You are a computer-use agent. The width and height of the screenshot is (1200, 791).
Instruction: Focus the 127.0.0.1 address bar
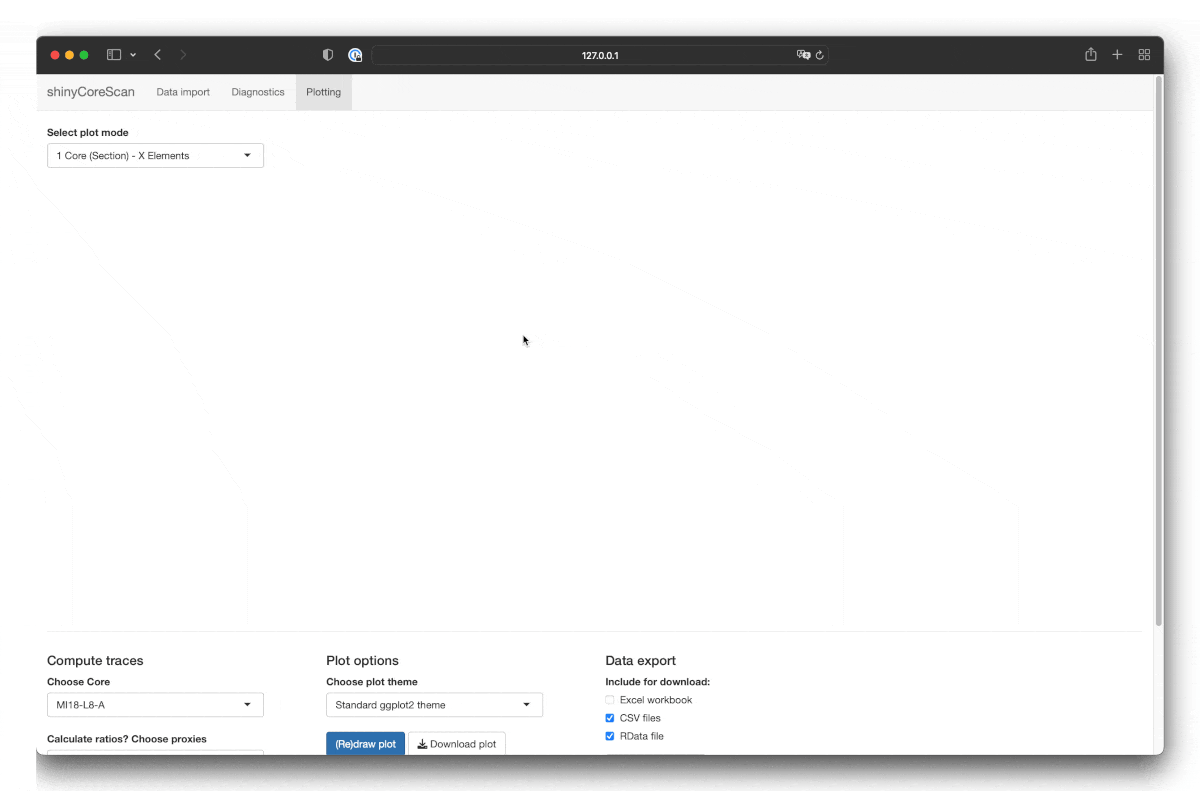point(600,55)
